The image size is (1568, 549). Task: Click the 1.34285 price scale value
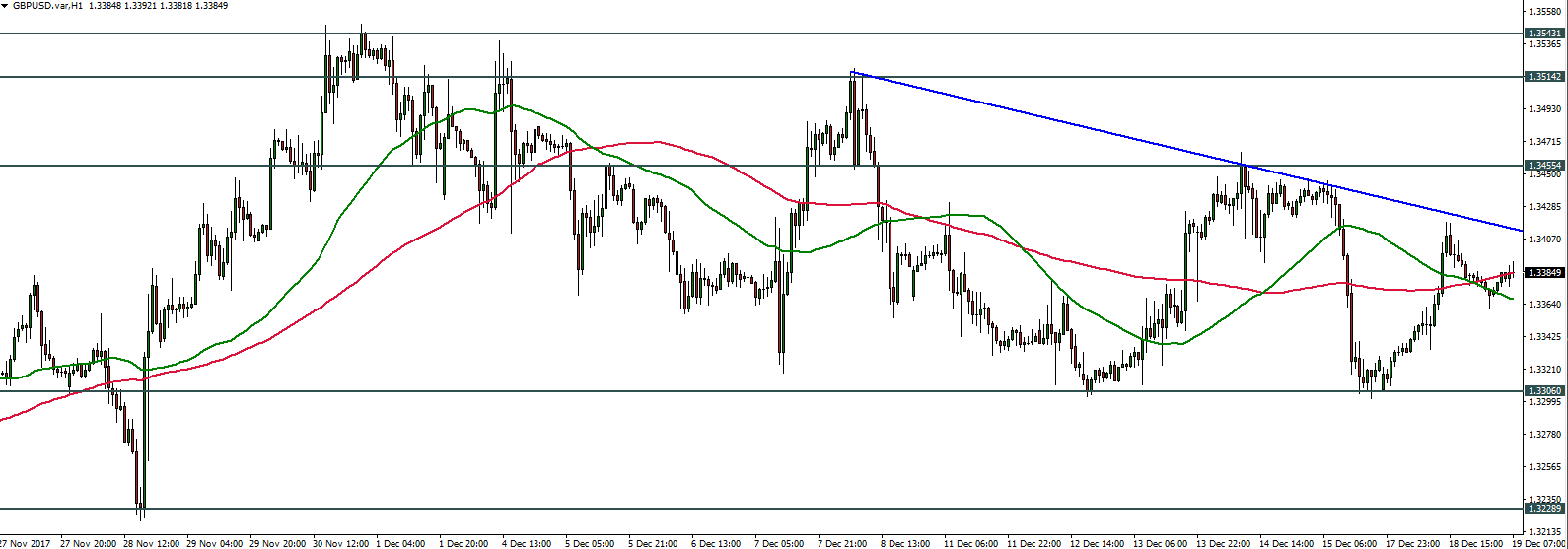1545,207
